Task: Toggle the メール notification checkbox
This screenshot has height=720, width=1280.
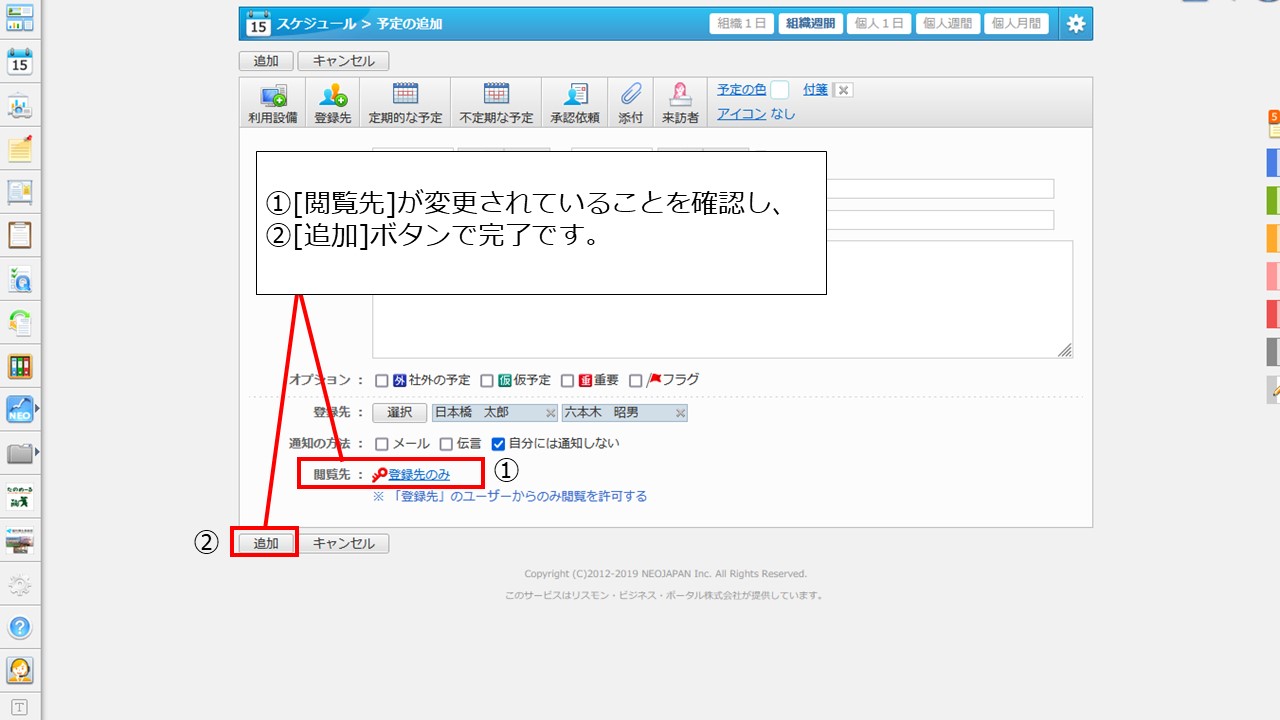Action: pyautogui.click(x=381, y=444)
